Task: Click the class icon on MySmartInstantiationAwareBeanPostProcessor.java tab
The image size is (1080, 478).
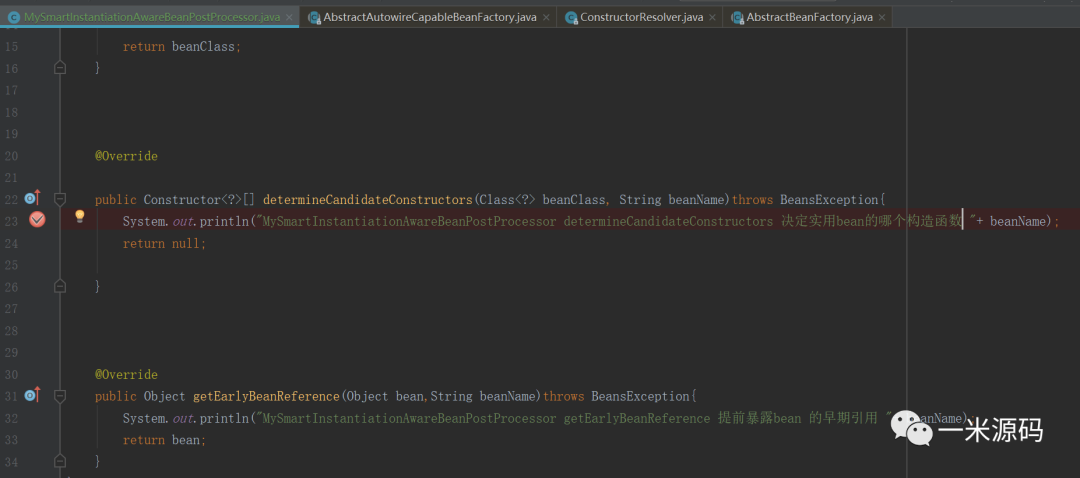Action: click(14, 18)
